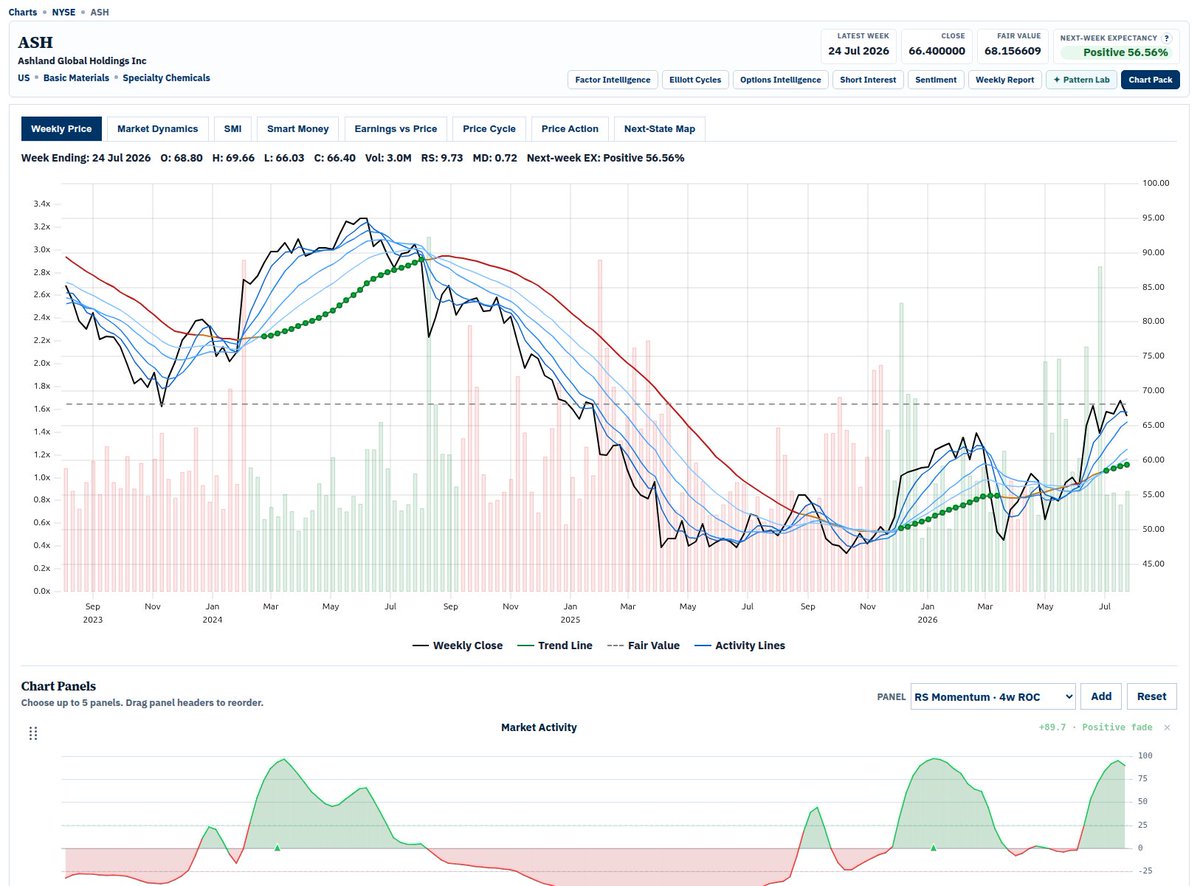Image resolution: width=1200 pixels, height=886 pixels.
Task: Switch to the Smart Money tab
Action: tap(298, 129)
